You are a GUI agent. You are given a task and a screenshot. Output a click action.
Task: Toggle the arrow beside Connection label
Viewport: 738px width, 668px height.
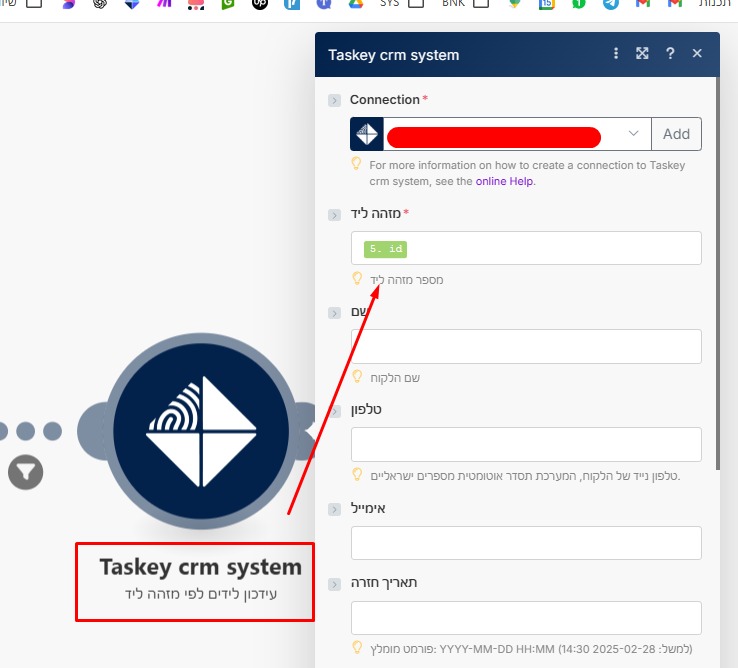click(x=334, y=100)
